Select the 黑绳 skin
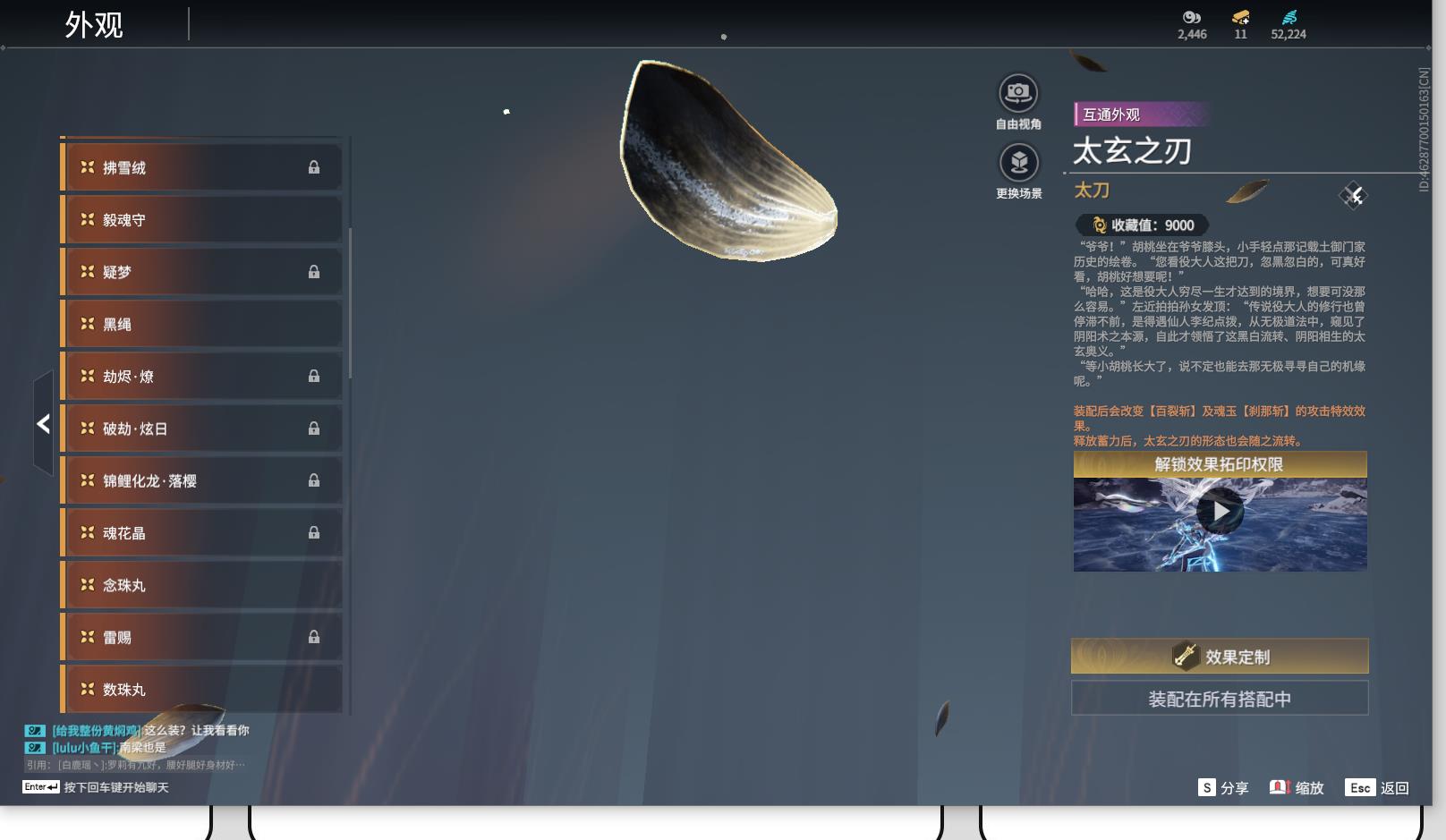The image size is (1446, 840). [201, 324]
